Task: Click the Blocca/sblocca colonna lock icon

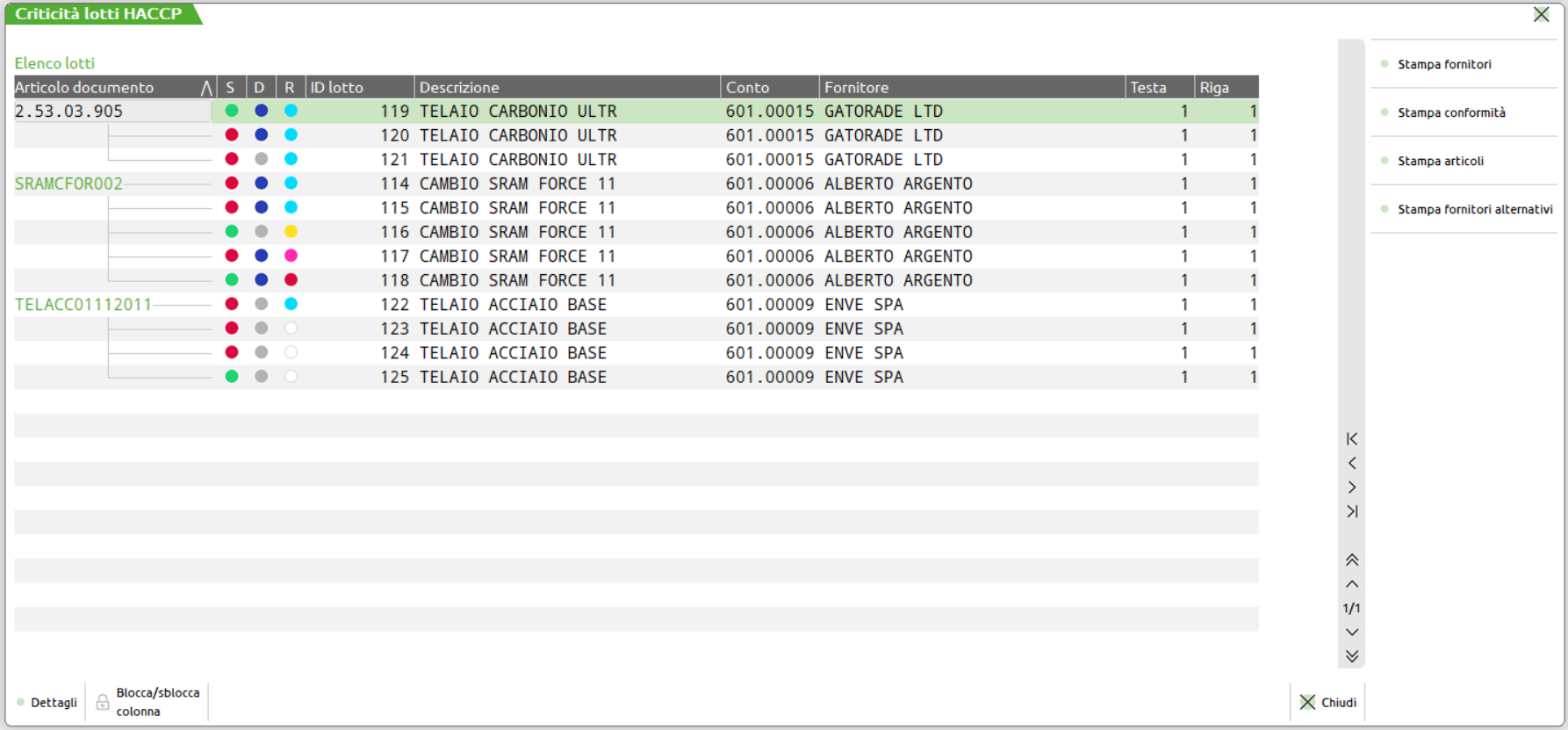Action: pyautogui.click(x=103, y=702)
